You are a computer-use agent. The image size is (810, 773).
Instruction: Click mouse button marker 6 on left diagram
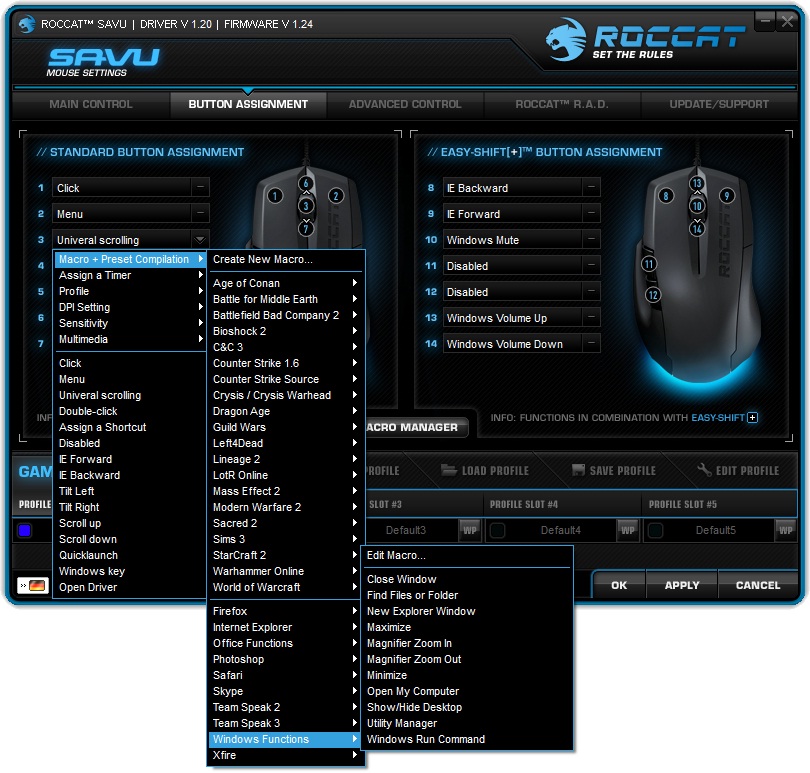point(306,183)
